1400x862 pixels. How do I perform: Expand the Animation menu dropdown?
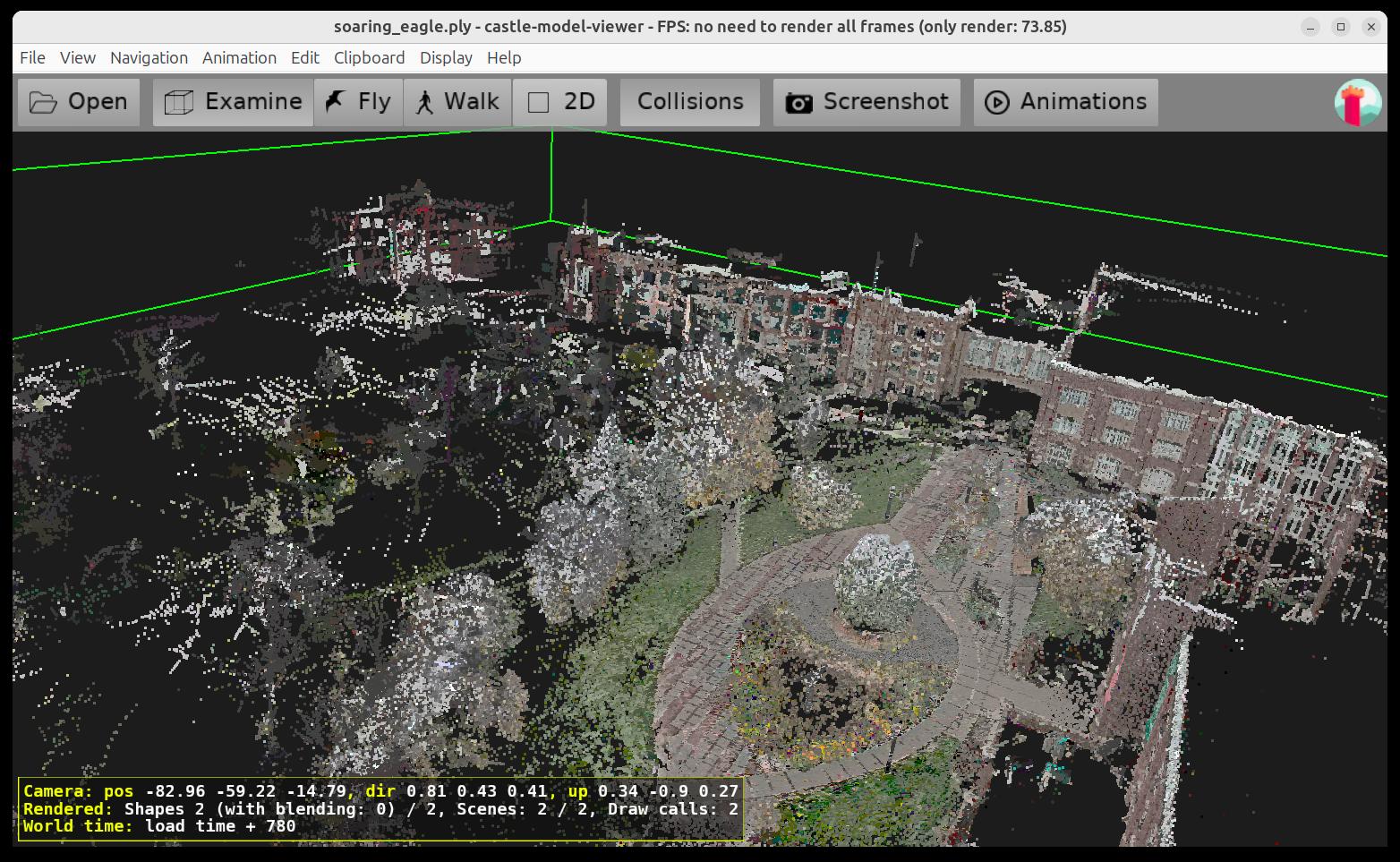coord(239,57)
